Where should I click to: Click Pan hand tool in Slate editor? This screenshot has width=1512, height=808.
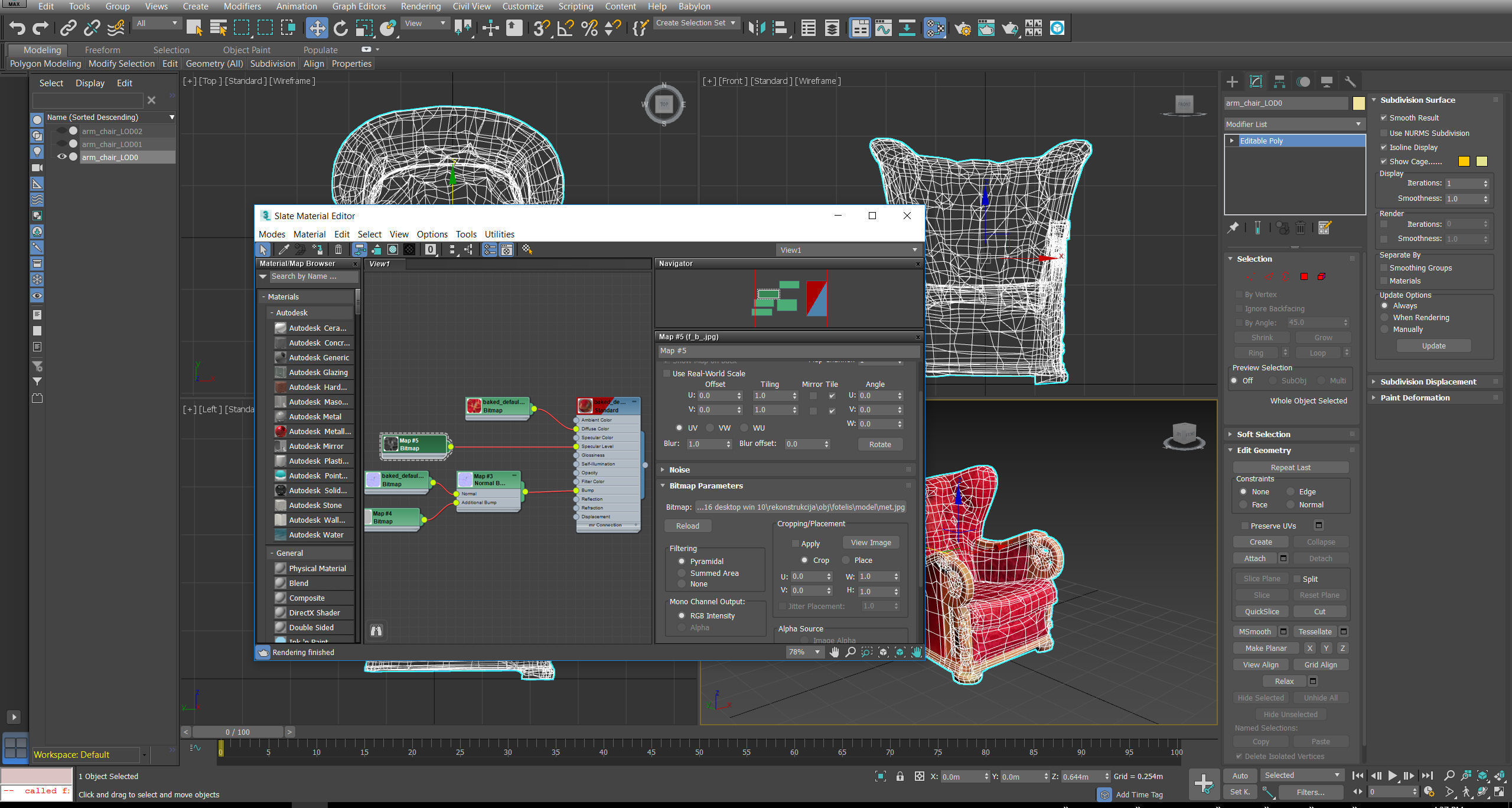pos(834,652)
